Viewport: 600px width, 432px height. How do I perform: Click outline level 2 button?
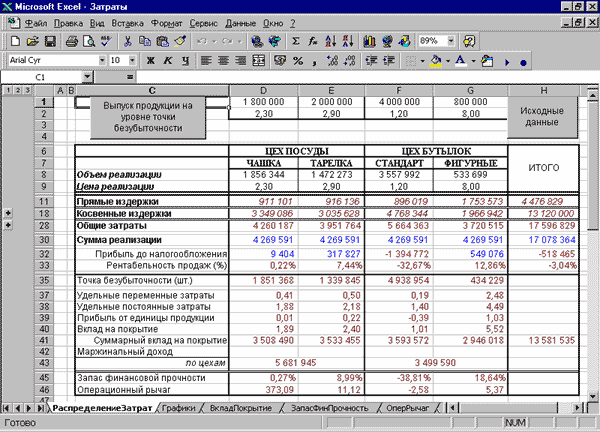pos(17,90)
